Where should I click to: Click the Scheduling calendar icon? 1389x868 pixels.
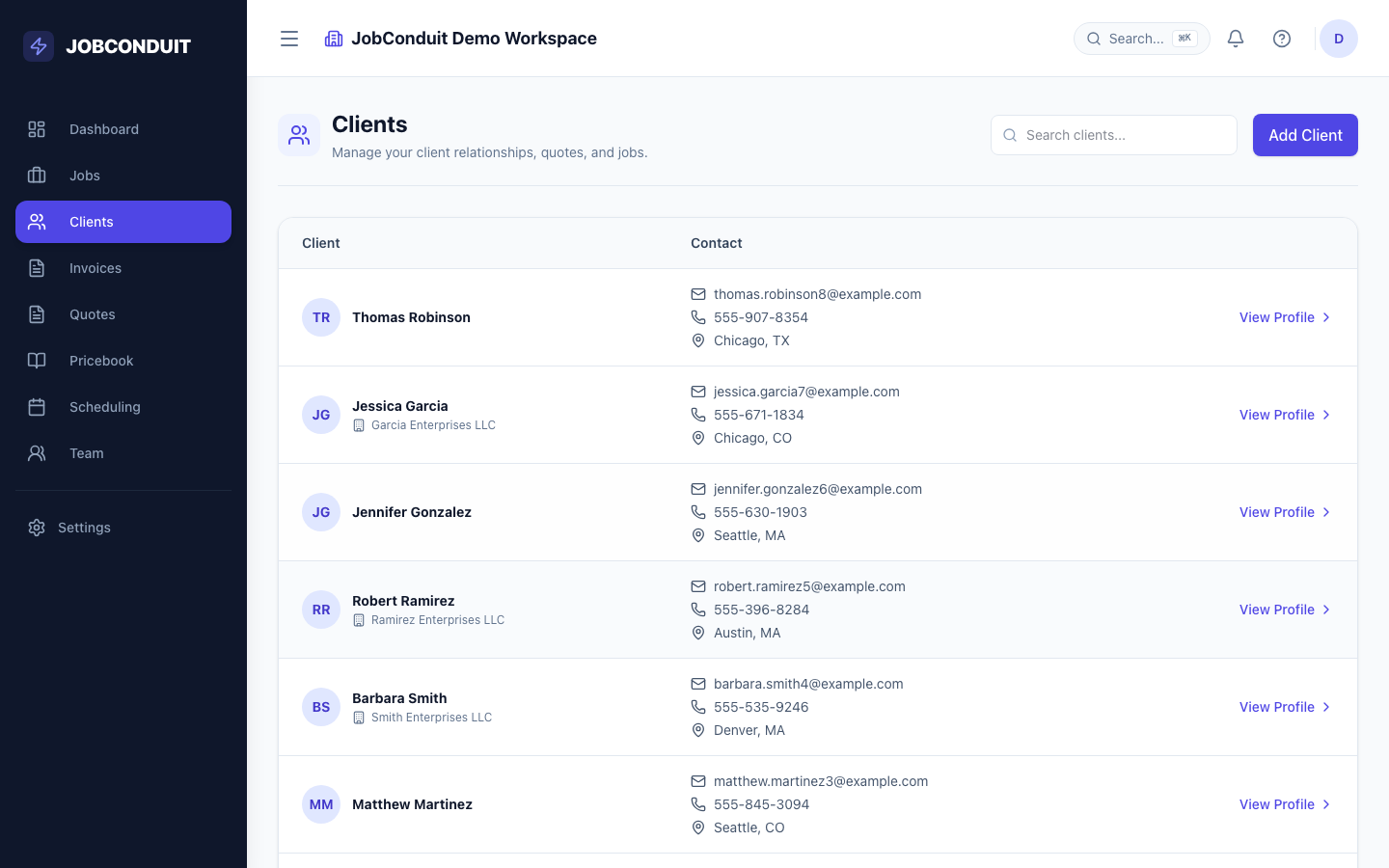coord(37,407)
